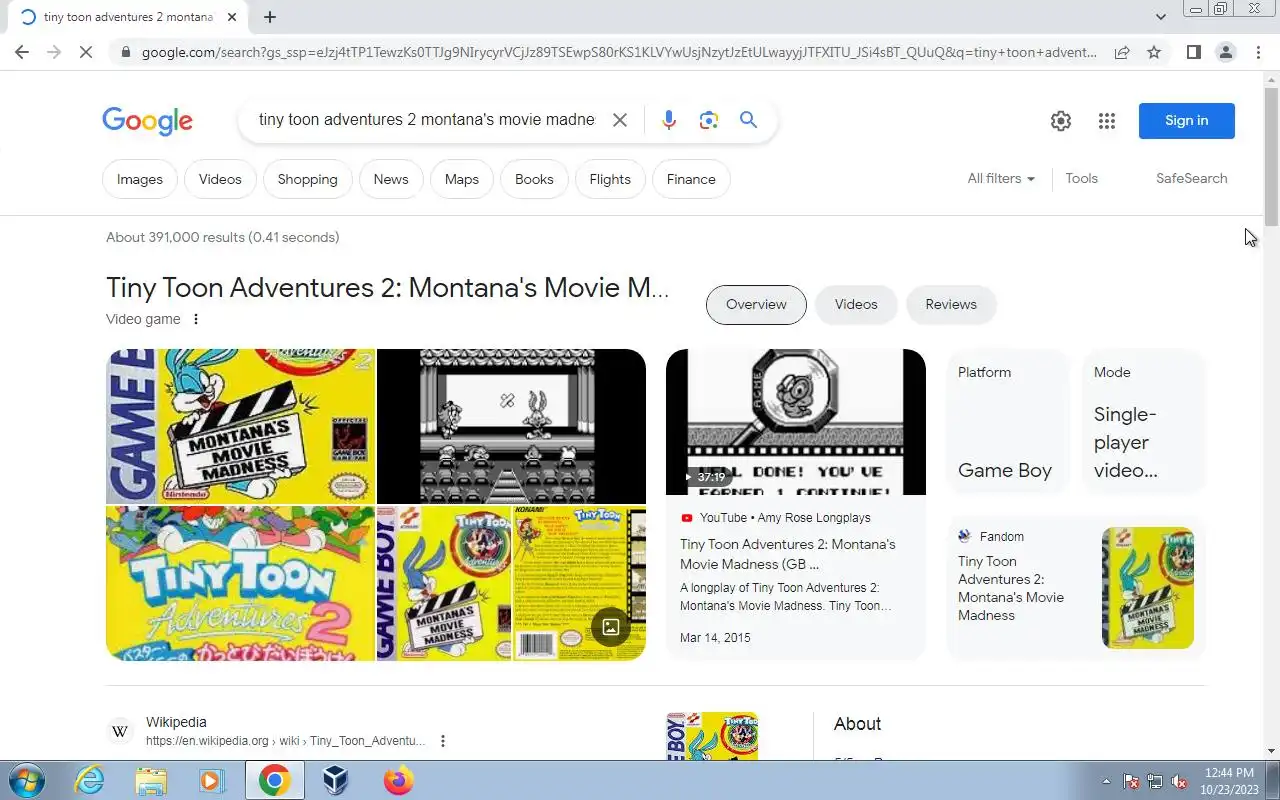Open SafeSearch settings

point(1191,178)
